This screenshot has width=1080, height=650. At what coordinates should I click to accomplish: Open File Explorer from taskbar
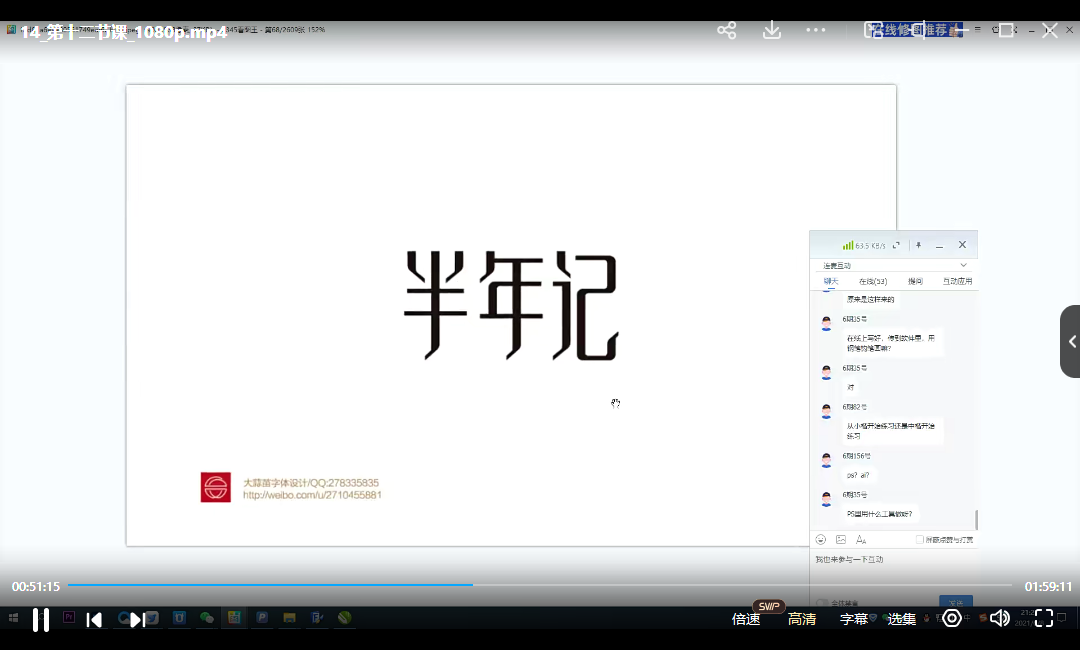(289, 618)
